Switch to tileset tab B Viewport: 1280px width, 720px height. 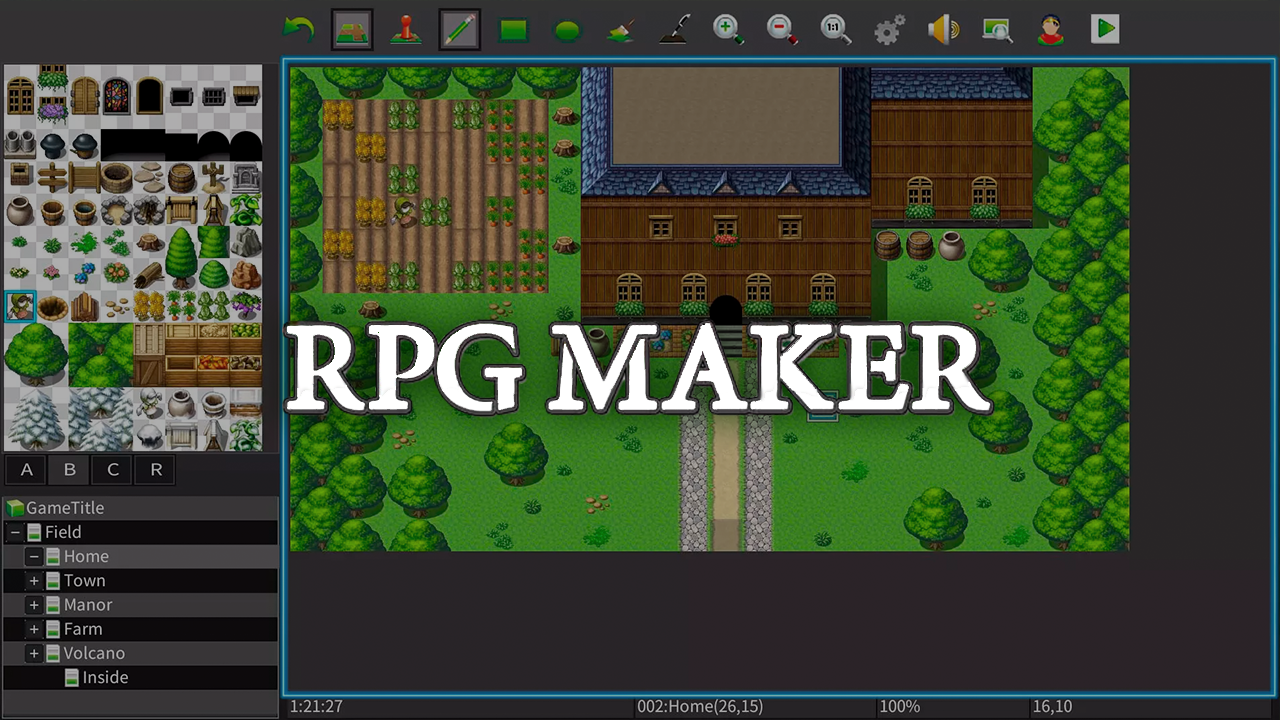(x=69, y=469)
